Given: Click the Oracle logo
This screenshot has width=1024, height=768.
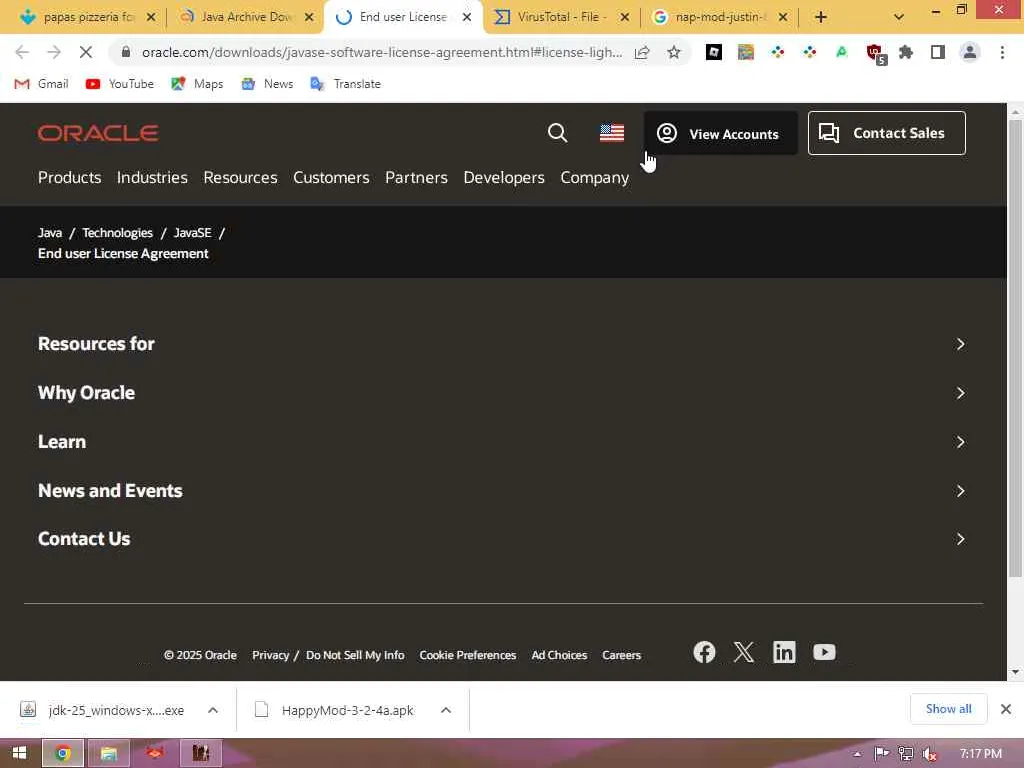Looking at the screenshot, I should [x=98, y=133].
